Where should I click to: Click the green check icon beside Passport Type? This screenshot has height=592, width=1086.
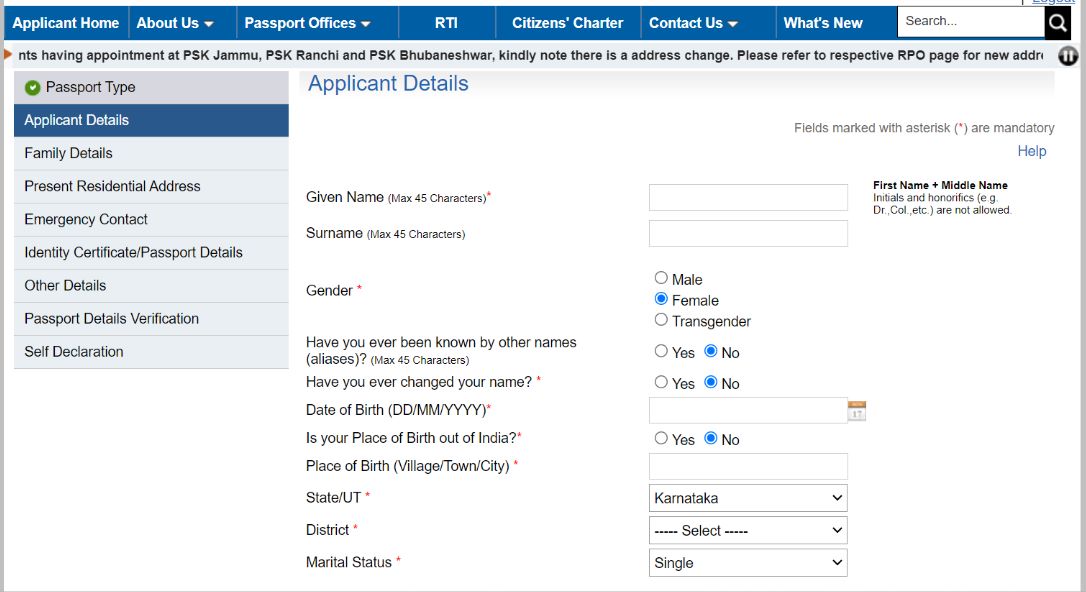(33, 87)
